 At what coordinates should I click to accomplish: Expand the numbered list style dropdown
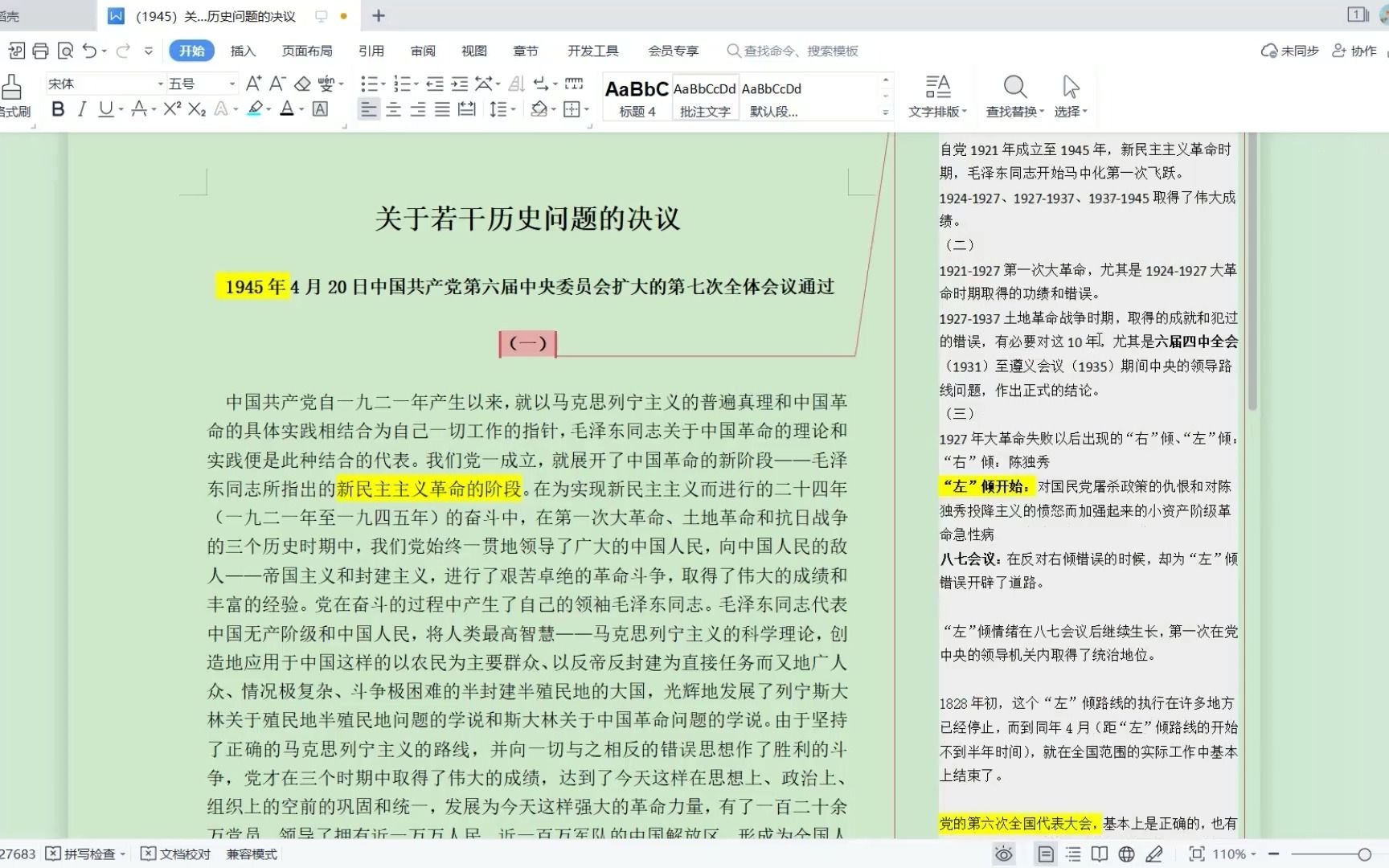coord(416,84)
